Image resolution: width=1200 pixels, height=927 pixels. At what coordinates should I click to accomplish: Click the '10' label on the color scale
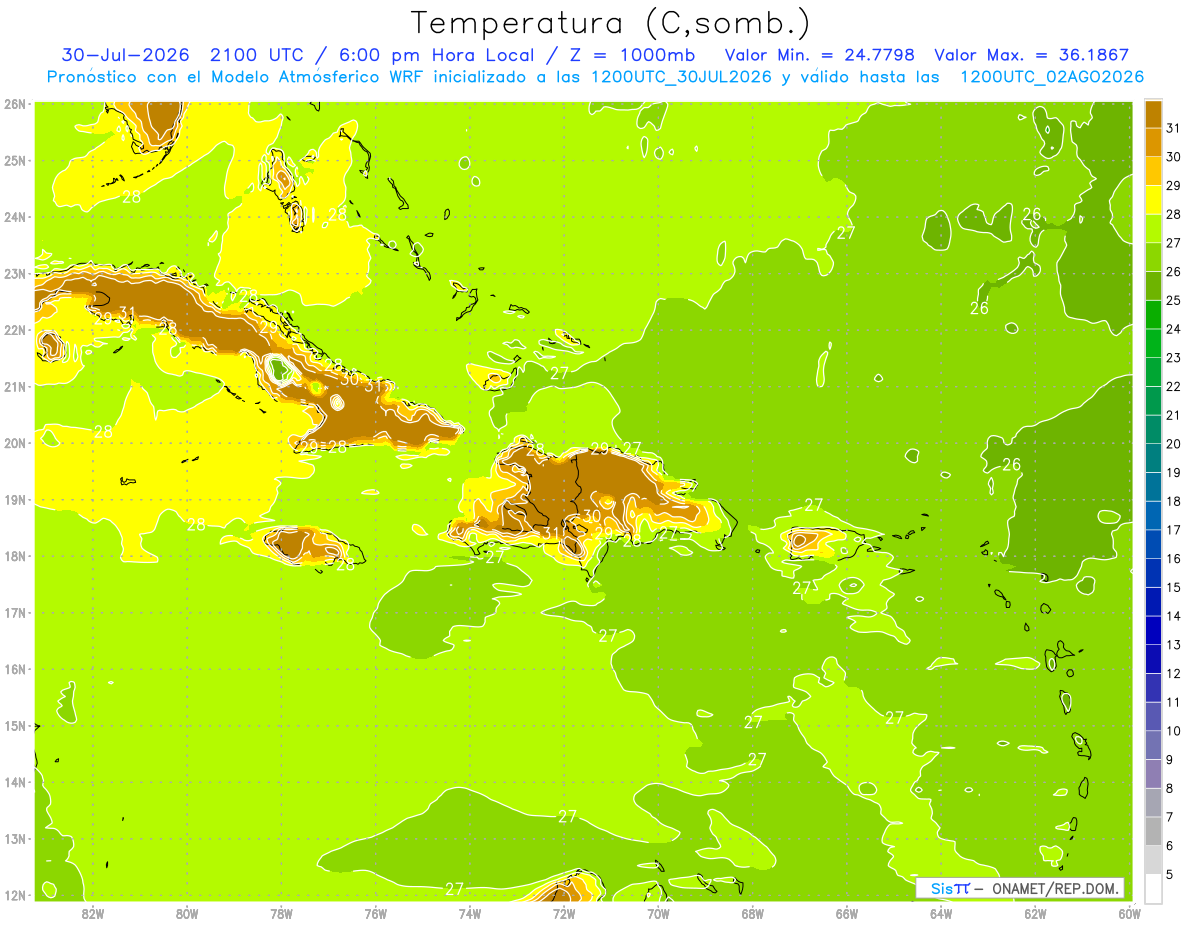pyautogui.click(x=1174, y=731)
